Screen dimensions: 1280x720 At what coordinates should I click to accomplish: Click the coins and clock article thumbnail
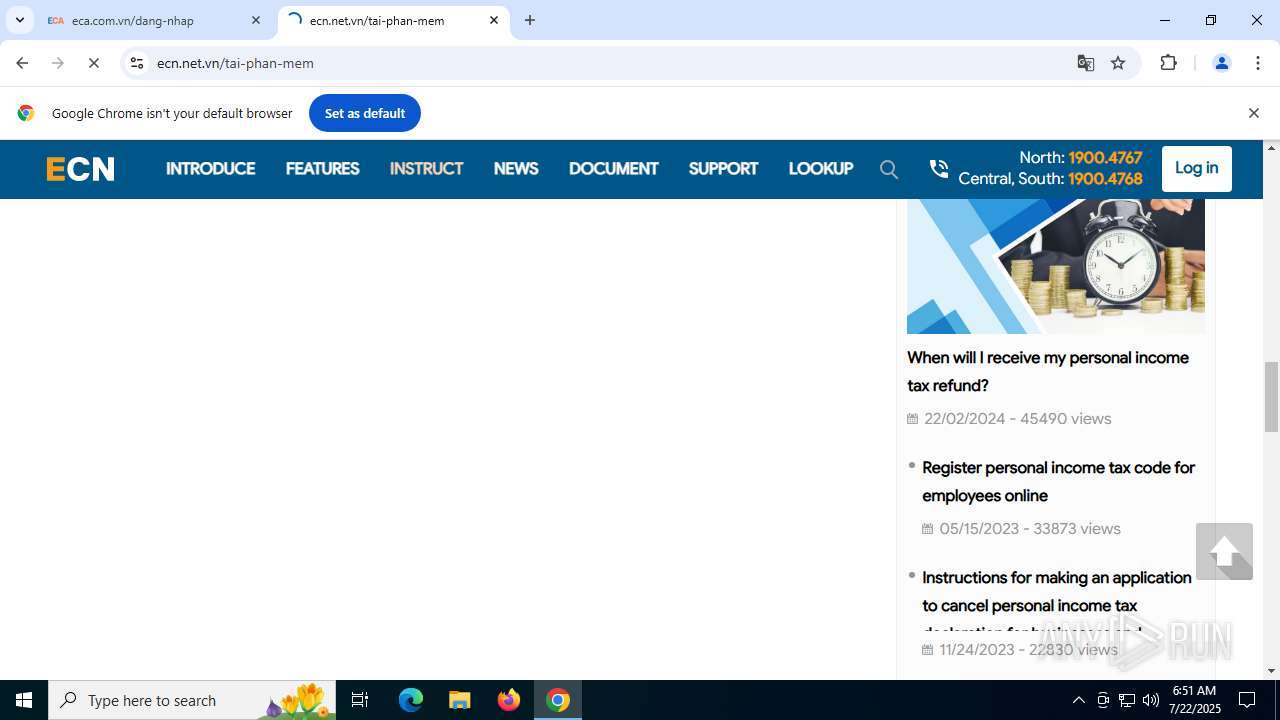[1056, 266]
